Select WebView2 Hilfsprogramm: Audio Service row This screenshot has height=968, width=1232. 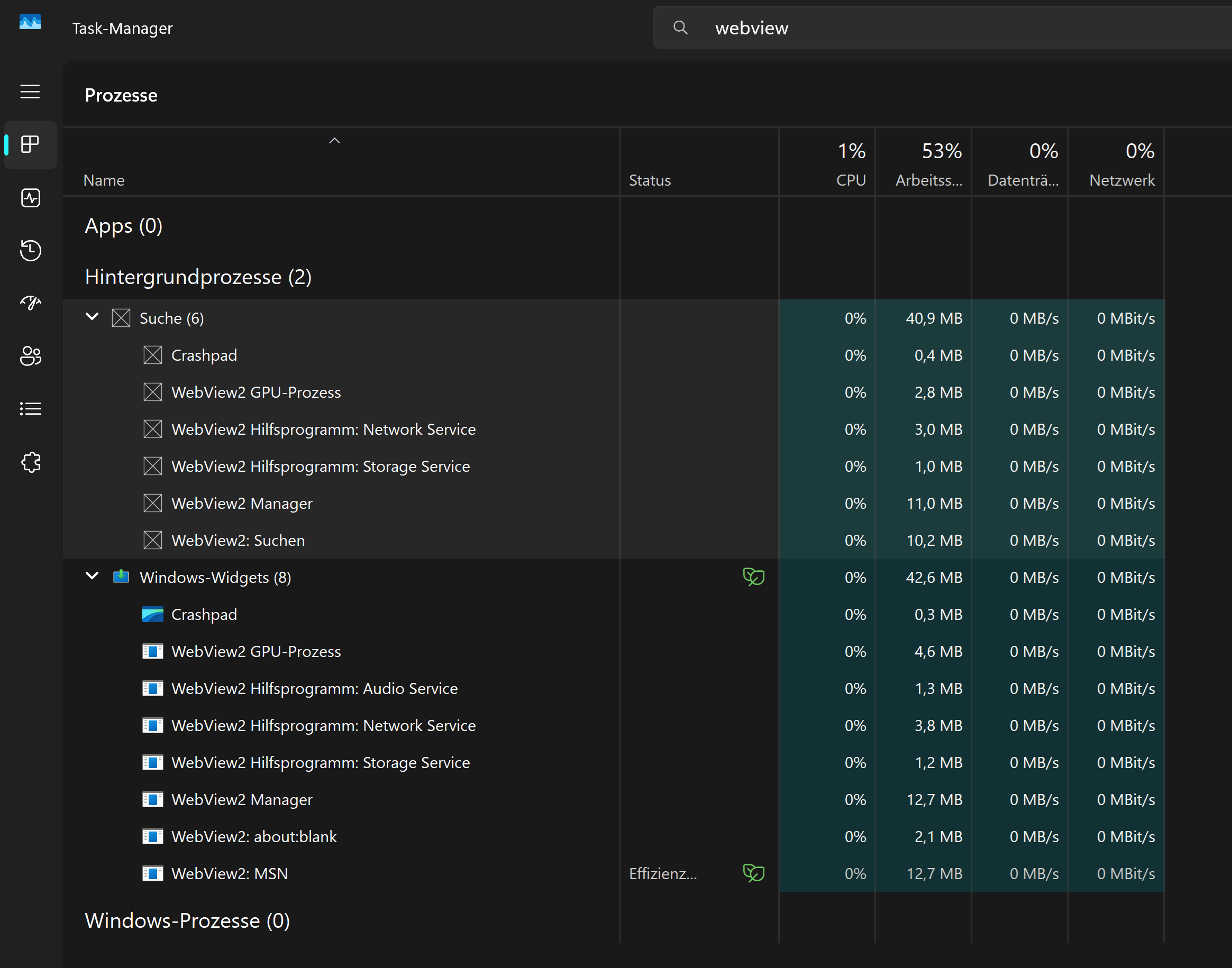click(314, 688)
